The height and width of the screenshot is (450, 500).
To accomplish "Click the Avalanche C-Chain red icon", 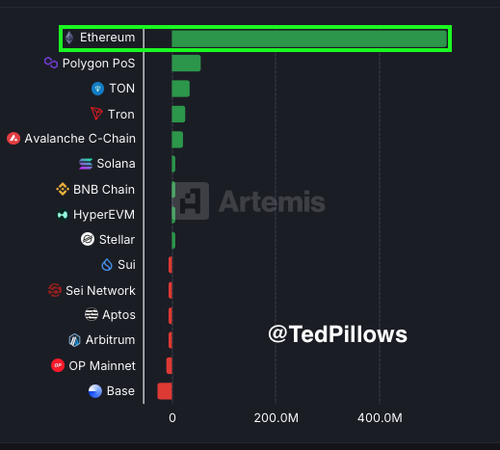I will tap(14, 138).
